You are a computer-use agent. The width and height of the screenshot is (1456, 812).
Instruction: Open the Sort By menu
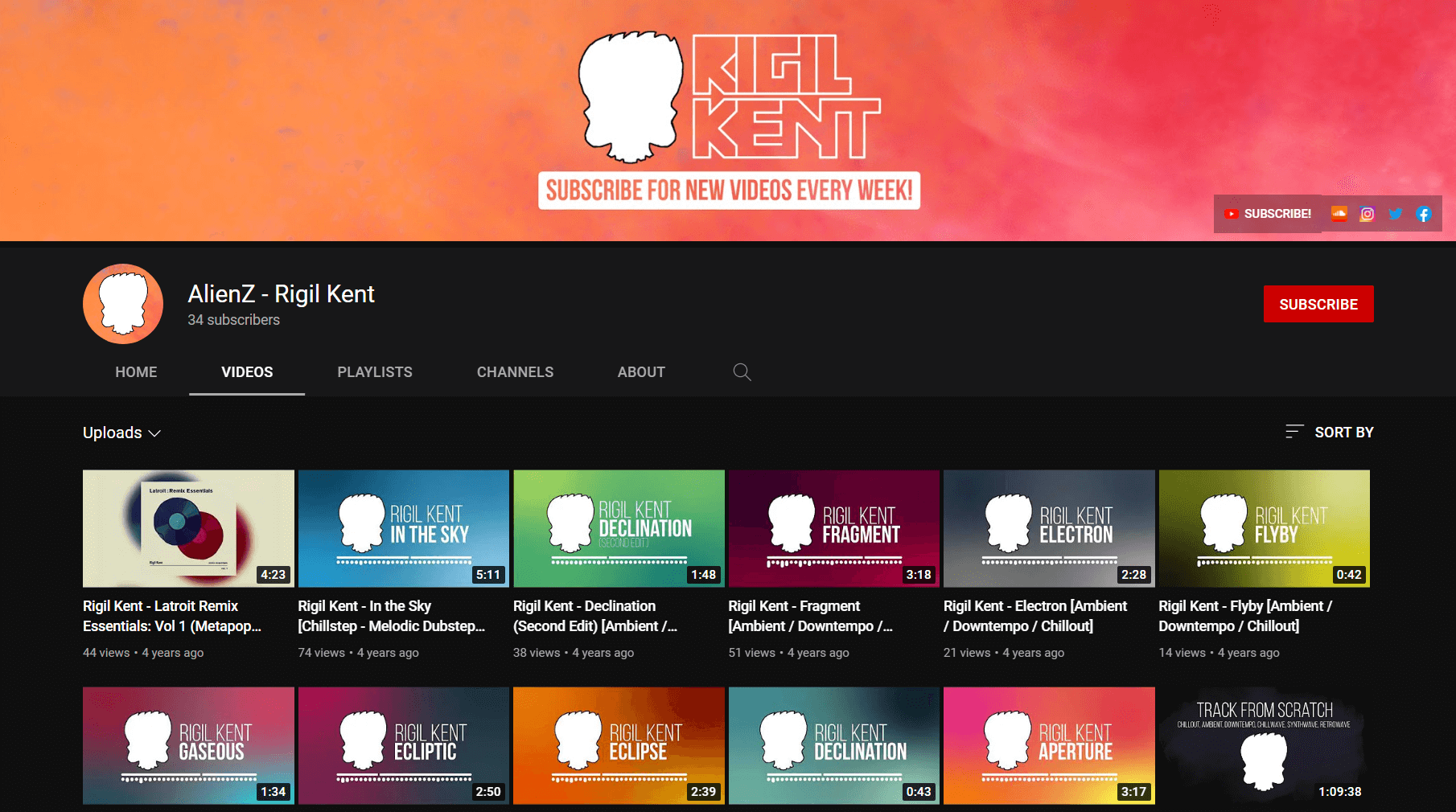tap(1329, 432)
